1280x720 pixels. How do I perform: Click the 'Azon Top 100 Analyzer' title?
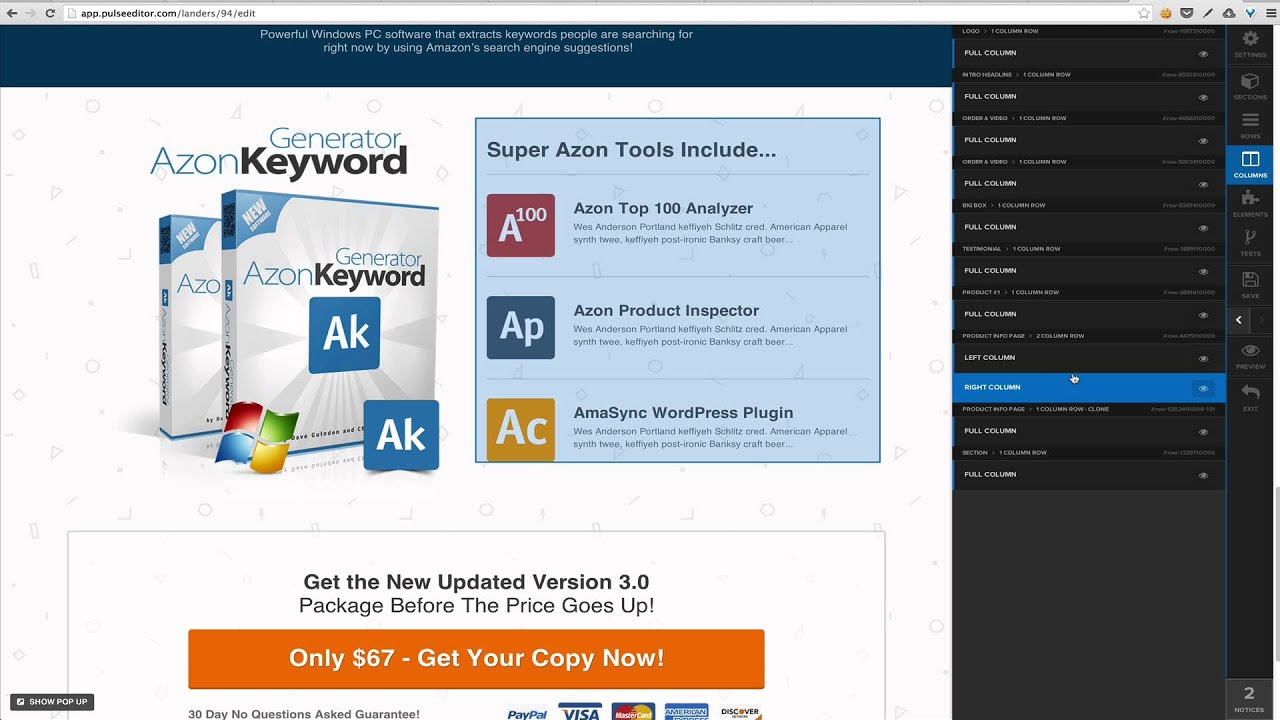tap(663, 208)
